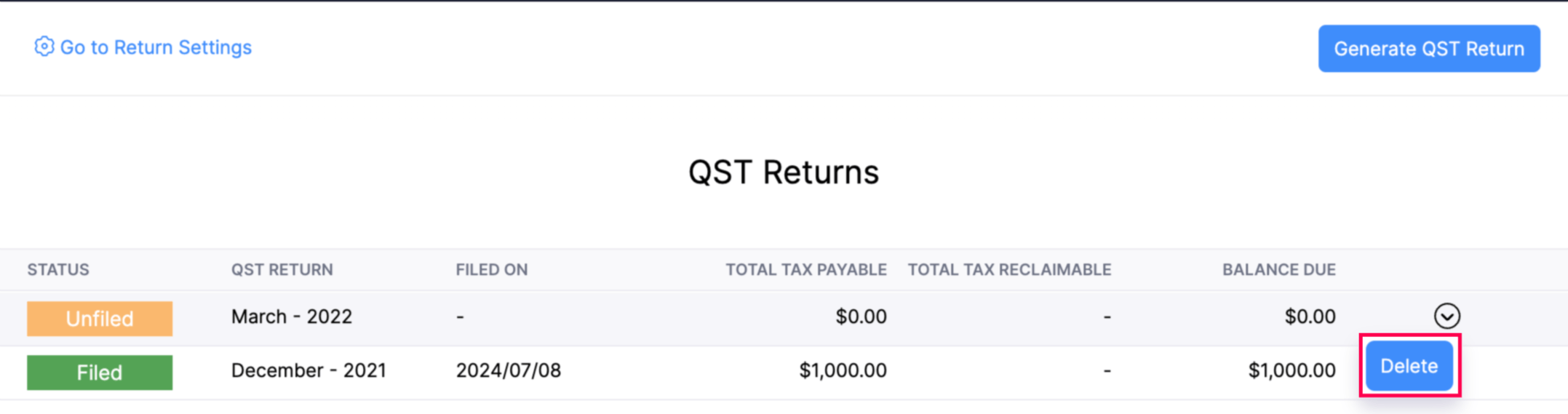
Task: Click the FILED ON column header
Action: pos(491,270)
